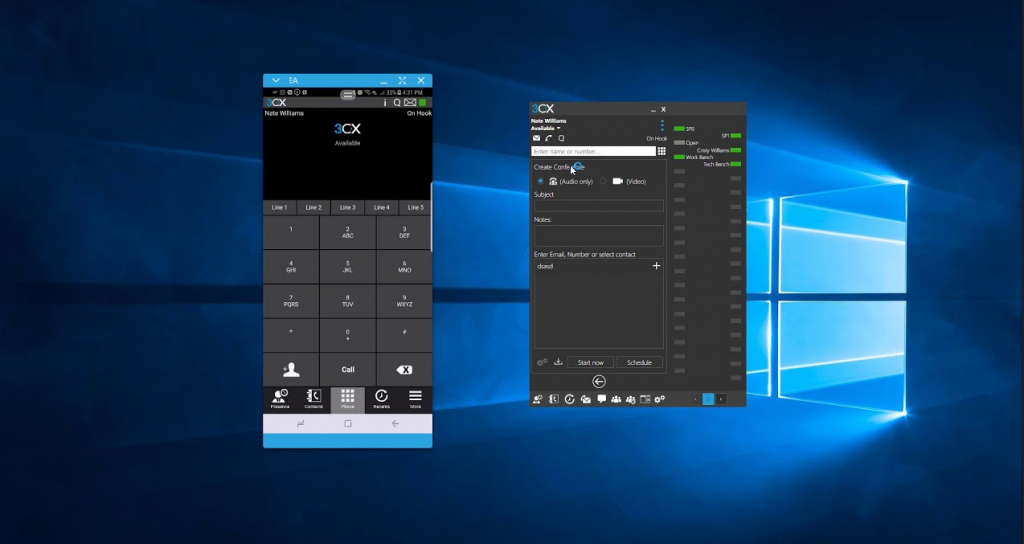Tap the Call button on phone dialpad

(x=347, y=370)
